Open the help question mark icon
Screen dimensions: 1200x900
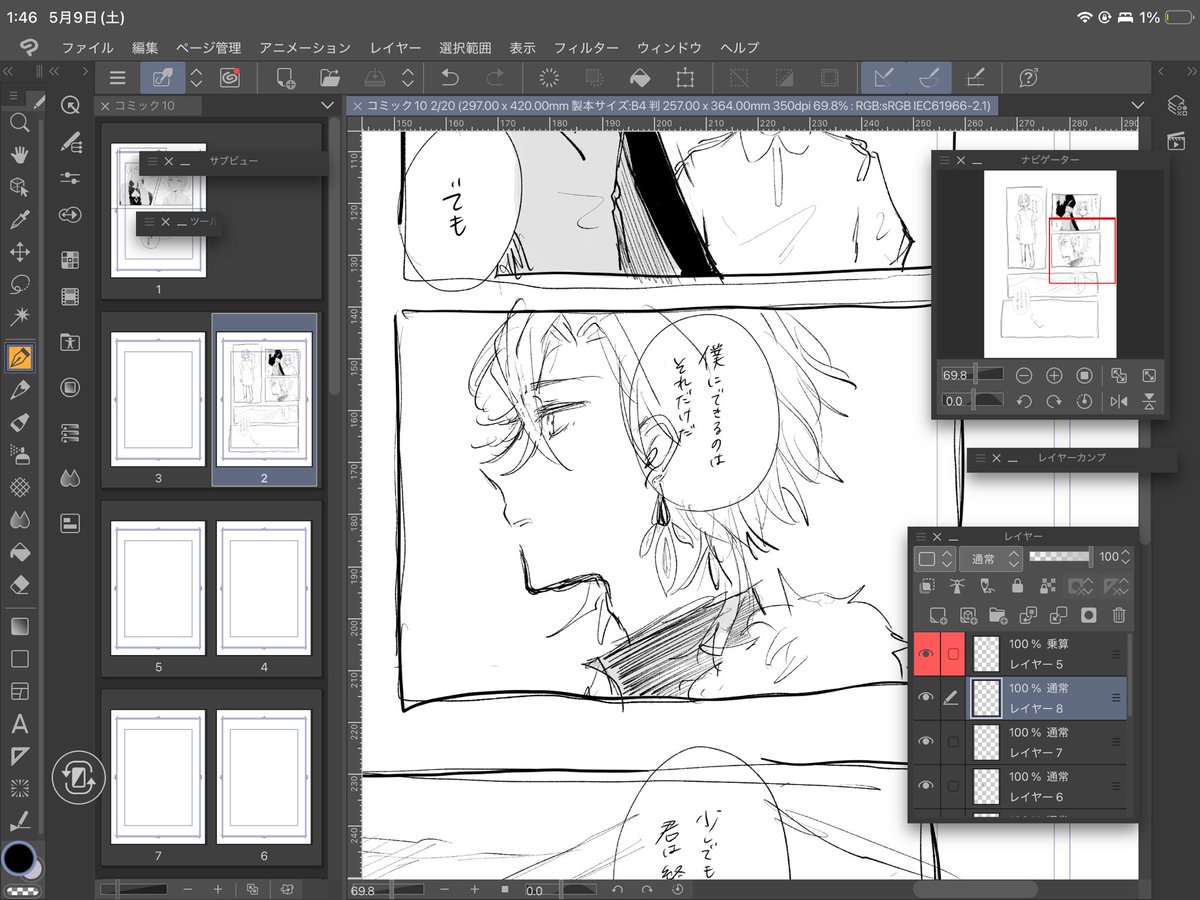tap(1028, 78)
